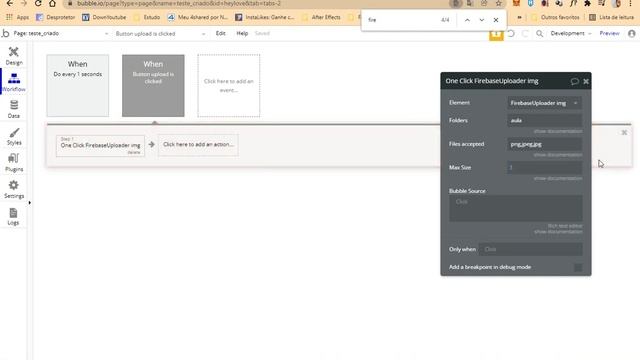
Task: Open the Help menu
Action: point(242,33)
